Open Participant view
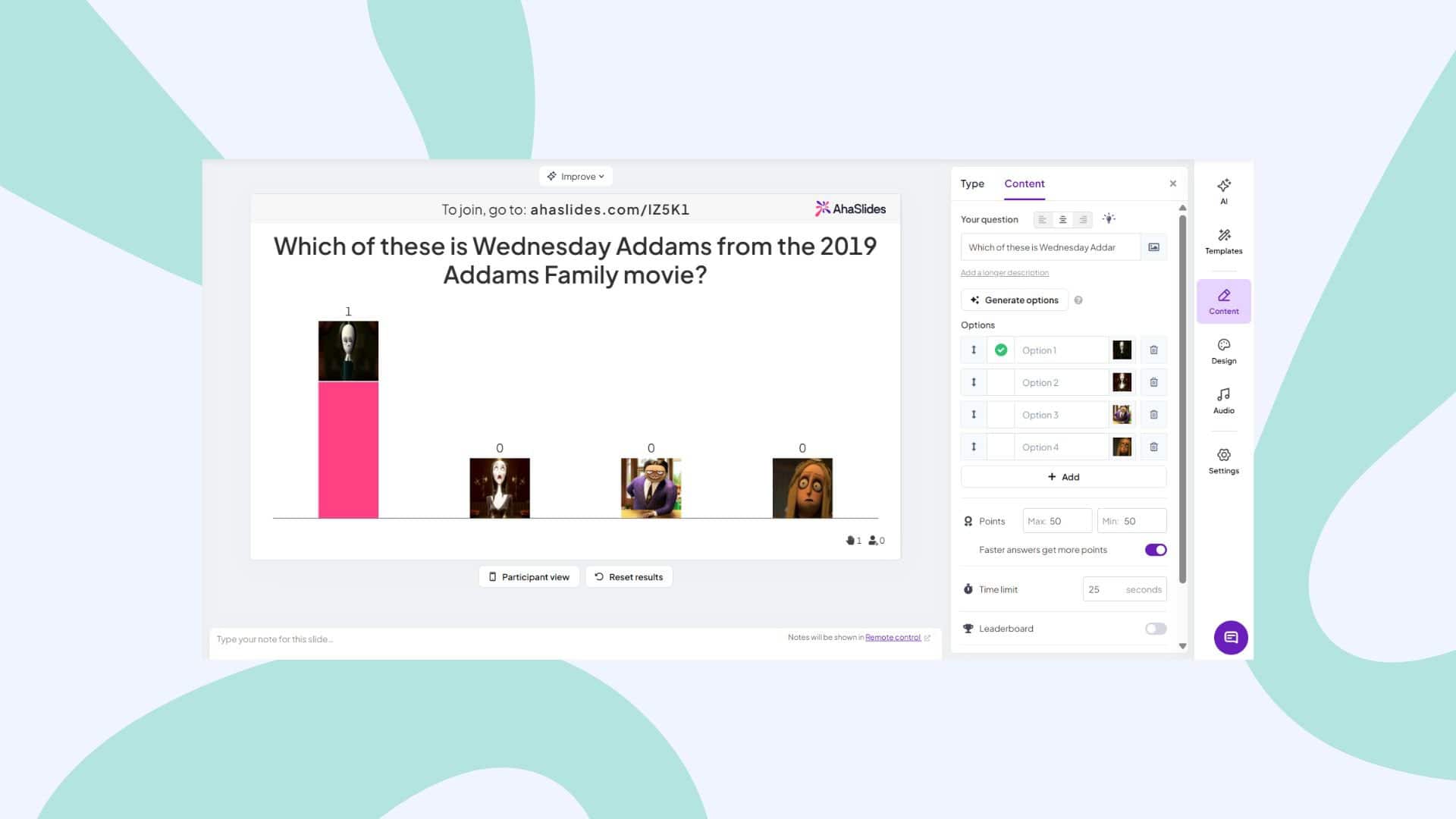The image size is (1456, 819). tap(529, 577)
